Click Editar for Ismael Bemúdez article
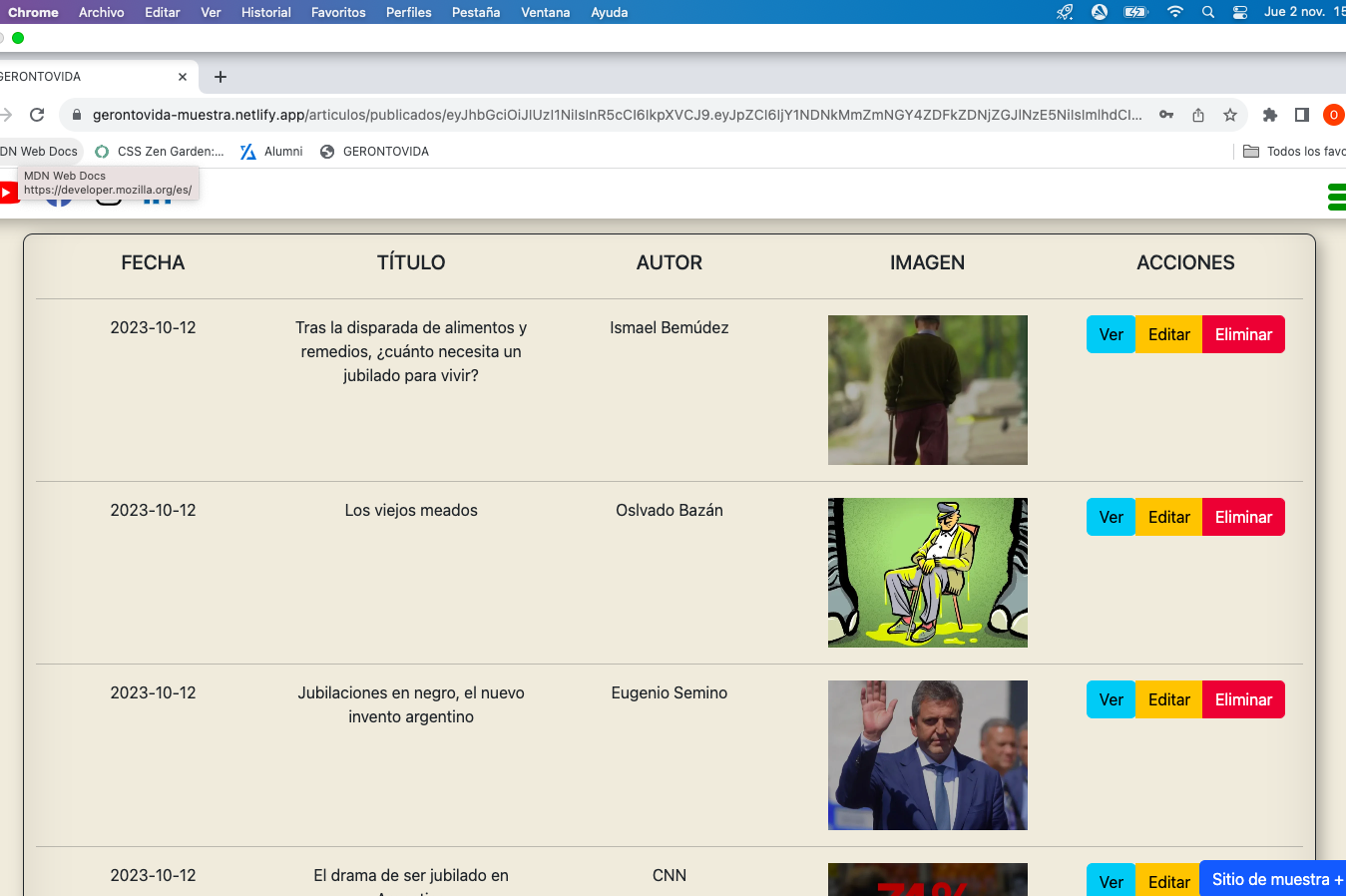Viewport: 1346px width, 896px height. tap(1169, 334)
